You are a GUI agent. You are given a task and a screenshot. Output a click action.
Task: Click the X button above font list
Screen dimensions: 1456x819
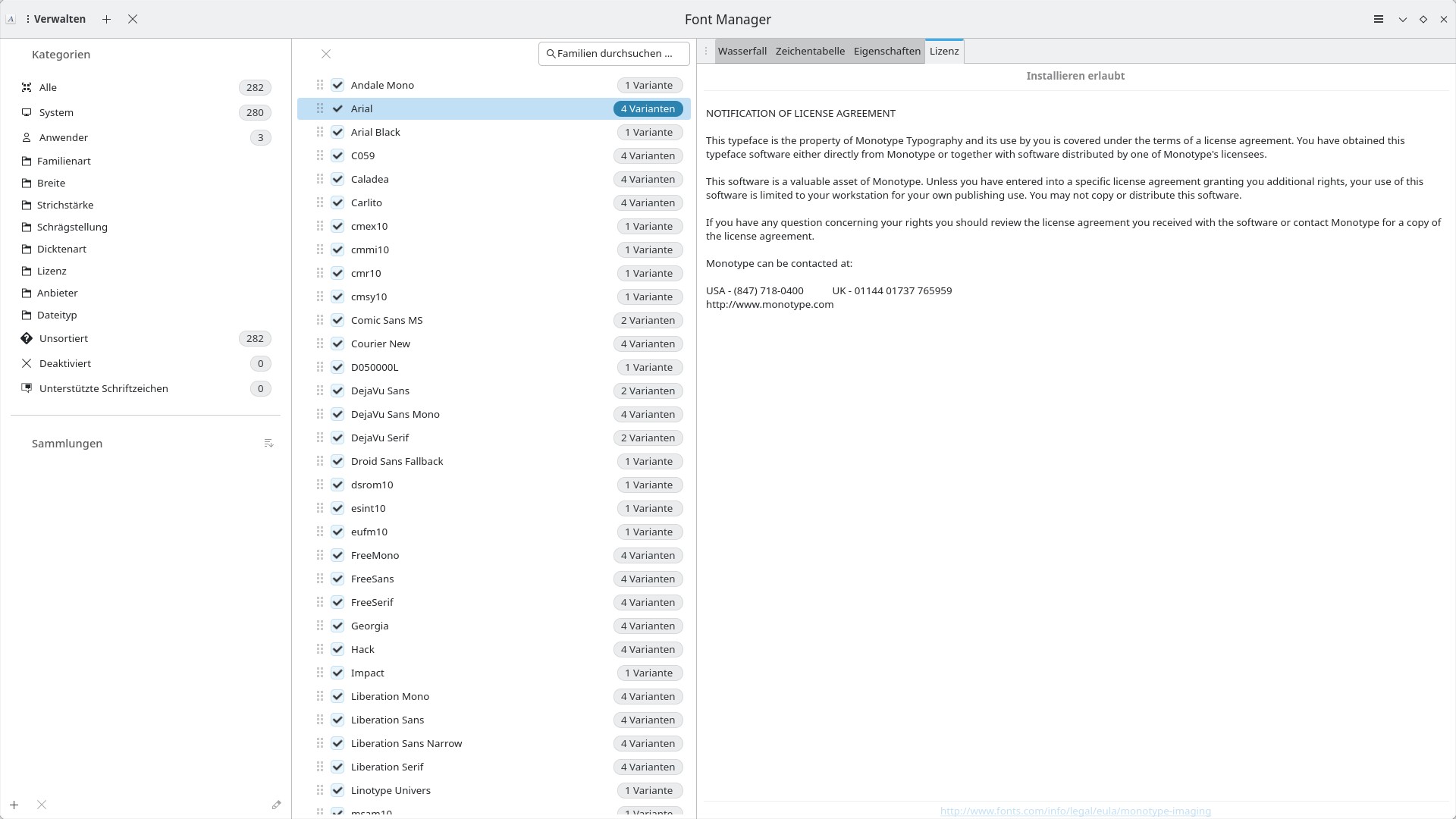[x=326, y=54]
